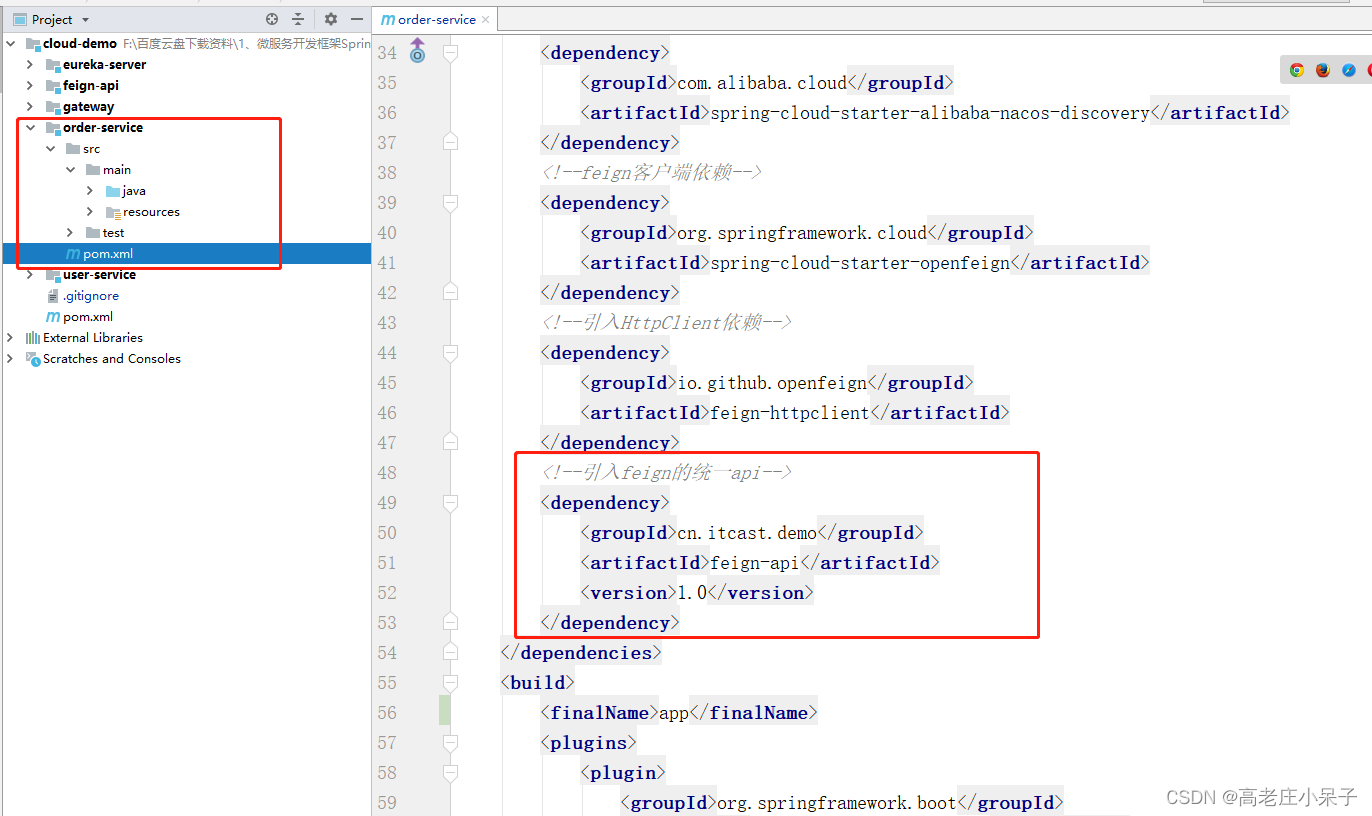This screenshot has width=1372, height=816.
Task: Open the Project panel settings gear icon
Action: point(331,18)
